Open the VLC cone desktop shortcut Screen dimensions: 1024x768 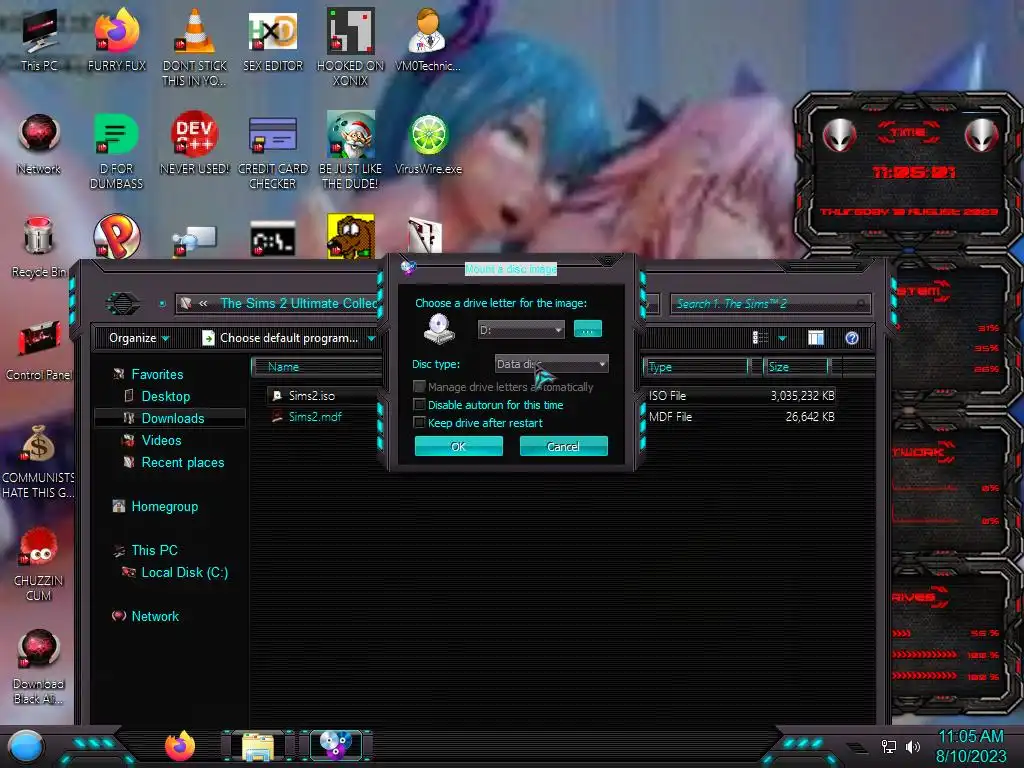point(195,46)
